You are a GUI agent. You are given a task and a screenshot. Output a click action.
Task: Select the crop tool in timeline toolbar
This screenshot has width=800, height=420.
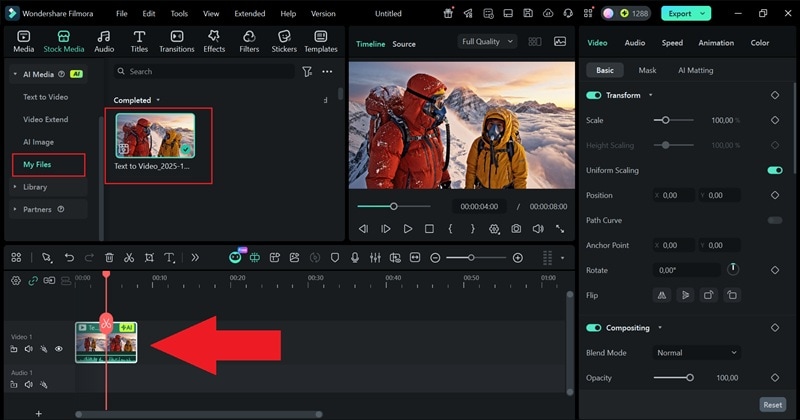coord(149,257)
